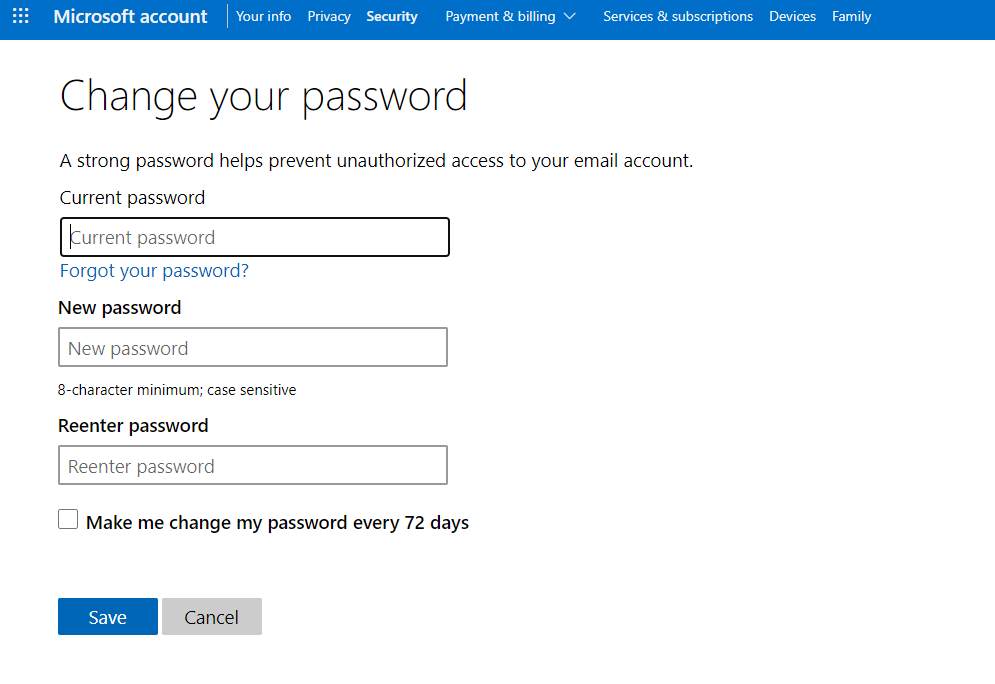Open the Your info page
The image size is (995, 684).
[264, 16]
